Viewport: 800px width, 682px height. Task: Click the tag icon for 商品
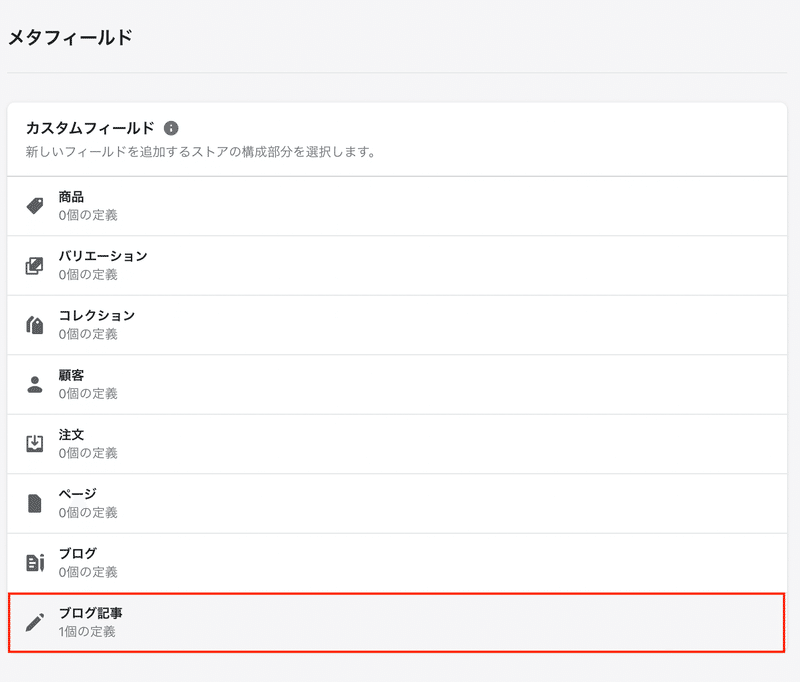click(35, 206)
